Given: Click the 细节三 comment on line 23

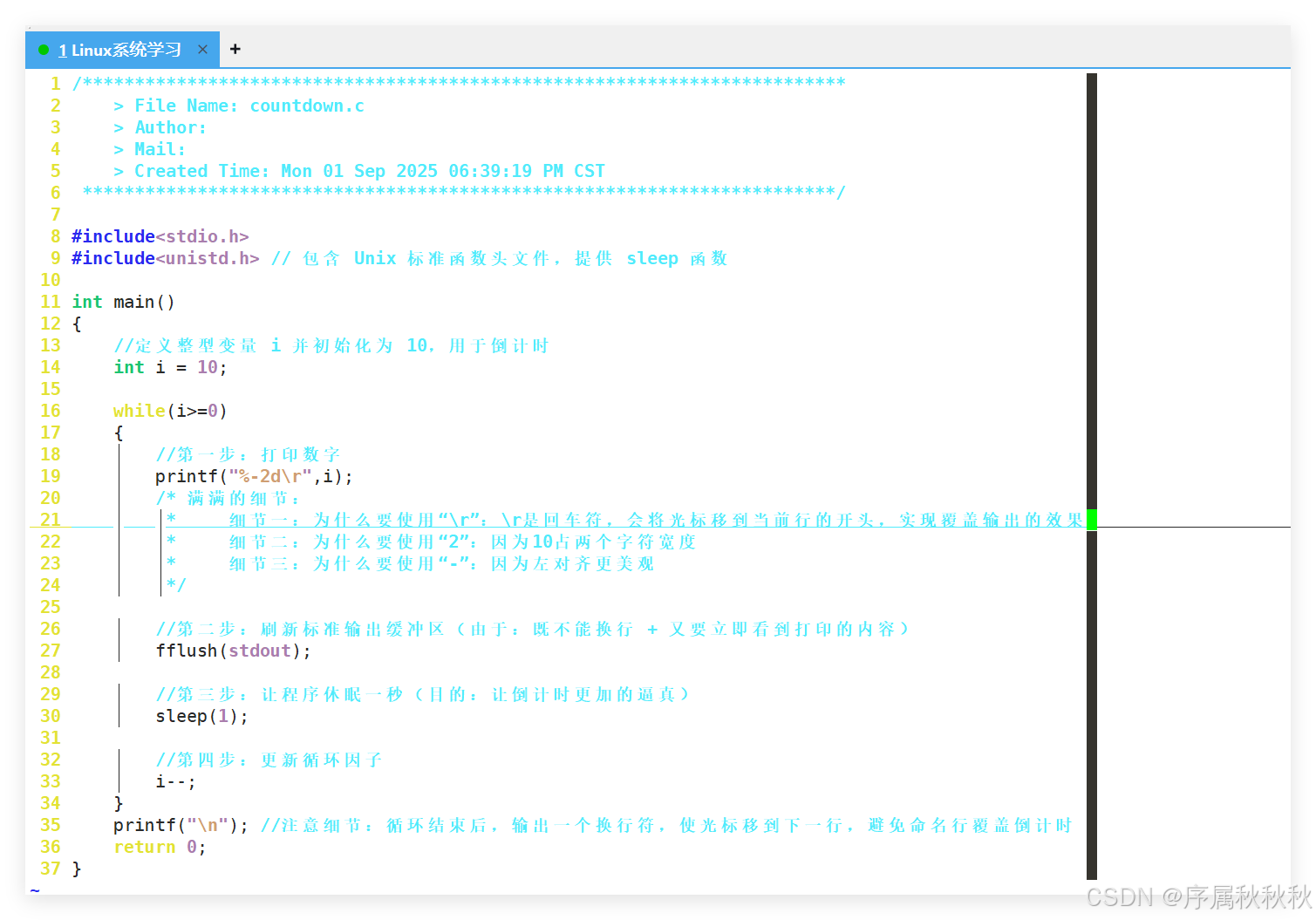Looking at the screenshot, I should pyautogui.click(x=410, y=563).
